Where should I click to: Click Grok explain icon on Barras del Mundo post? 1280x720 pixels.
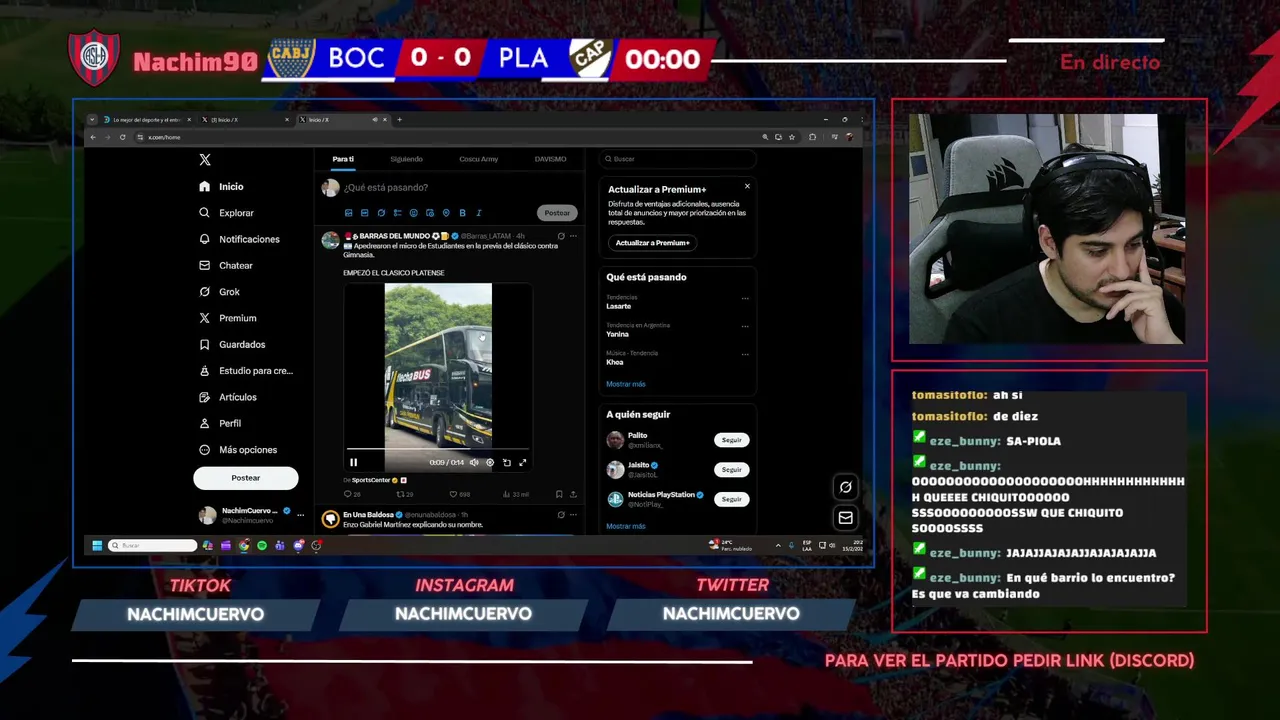click(x=561, y=236)
